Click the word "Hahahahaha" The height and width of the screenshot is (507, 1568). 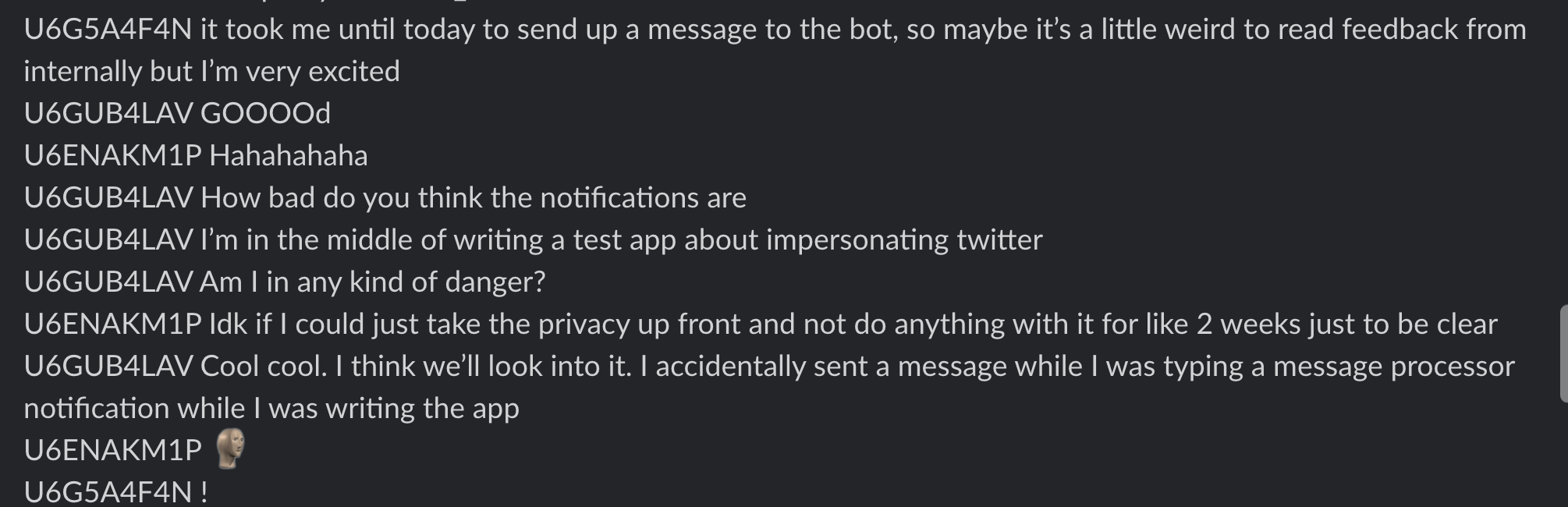click(289, 156)
